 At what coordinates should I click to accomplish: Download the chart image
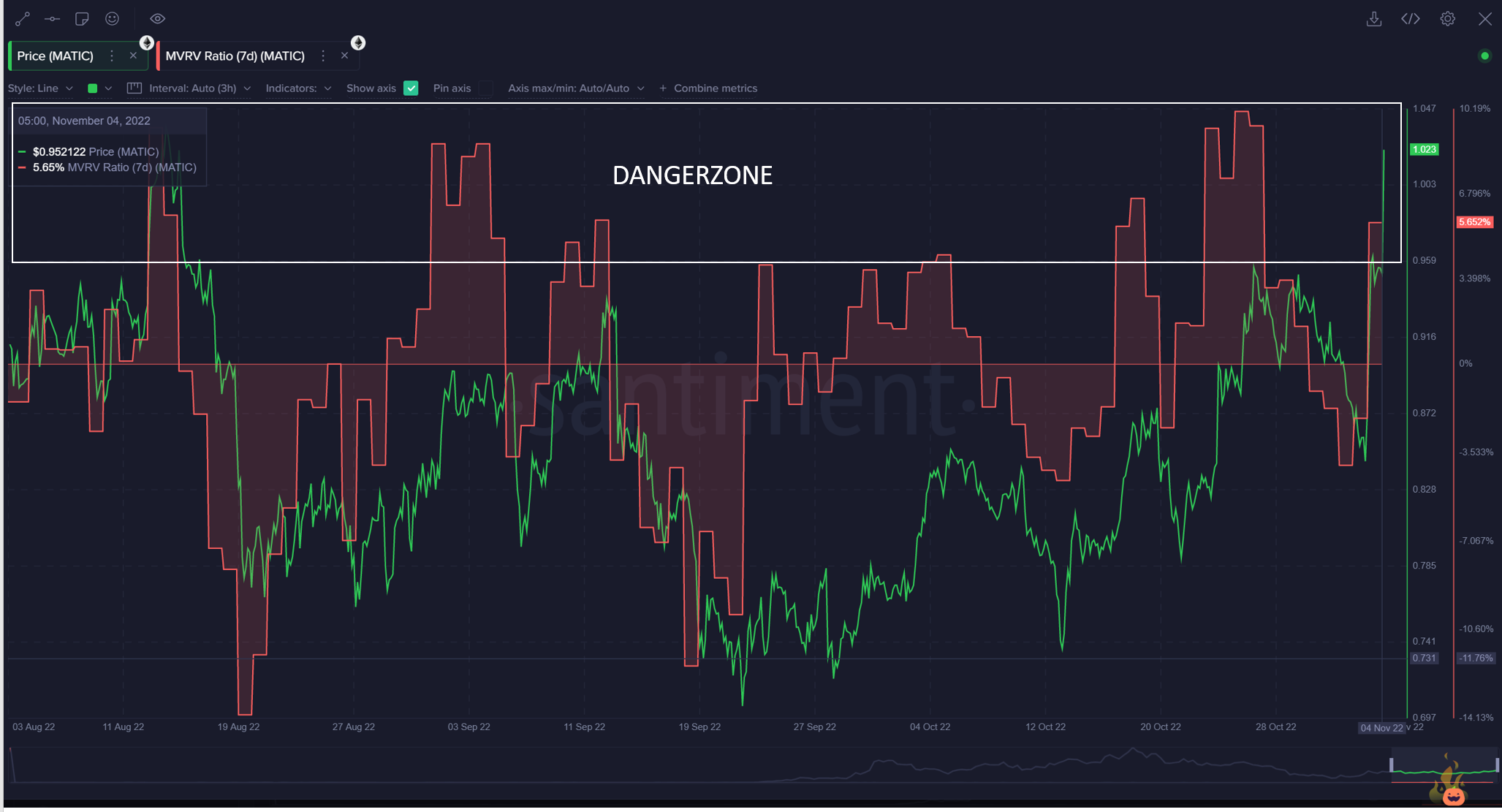tap(1373, 19)
